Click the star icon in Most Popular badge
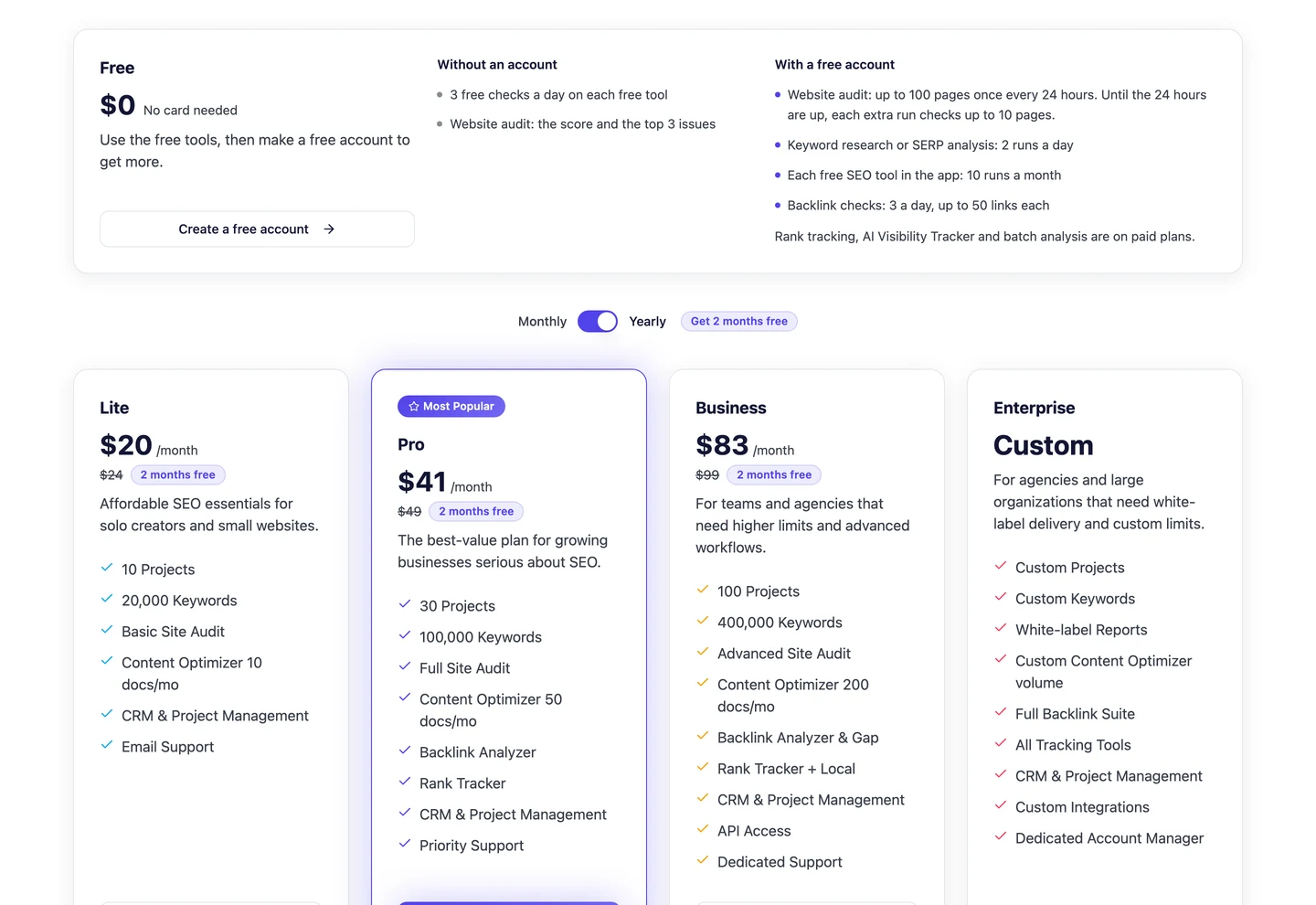 pyautogui.click(x=414, y=407)
